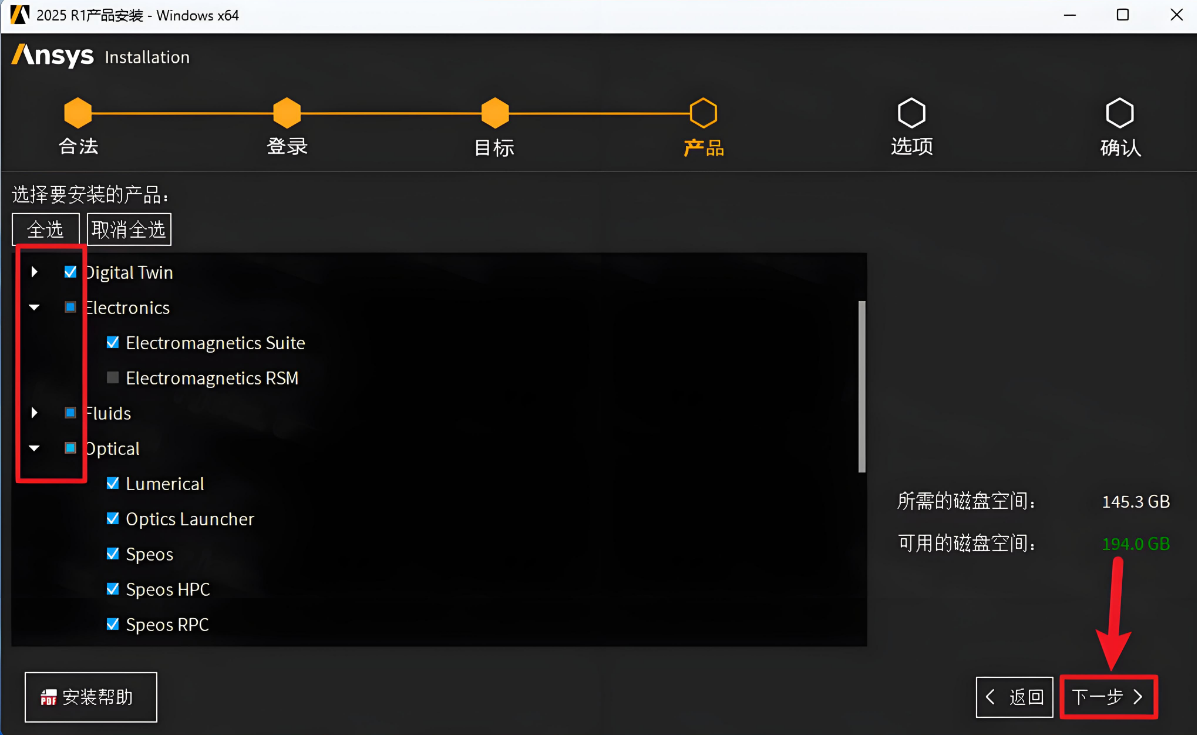Image resolution: width=1197 pixels, height=735 pixels.
Task: Select the 目标 step label
Action: (x=495, y=147)
